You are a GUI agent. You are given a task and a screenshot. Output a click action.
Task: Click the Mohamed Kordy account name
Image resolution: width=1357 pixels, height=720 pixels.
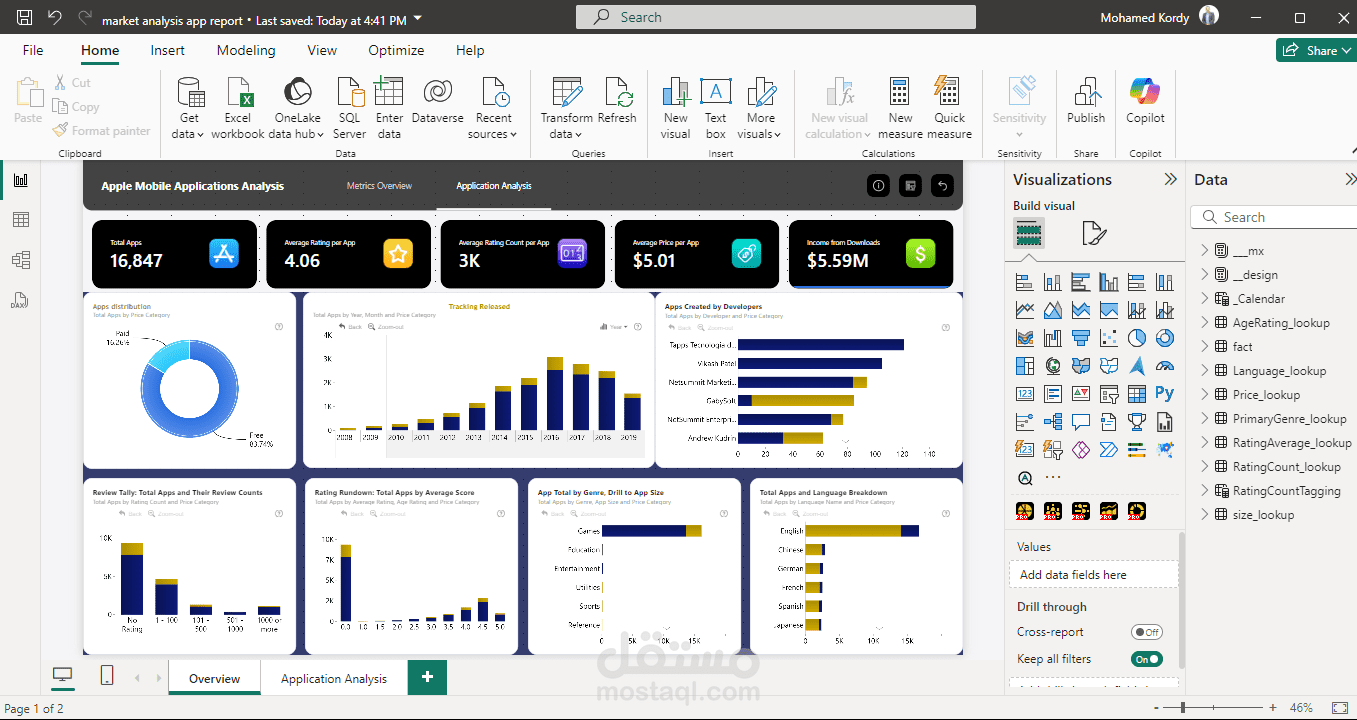point(1144,18)
